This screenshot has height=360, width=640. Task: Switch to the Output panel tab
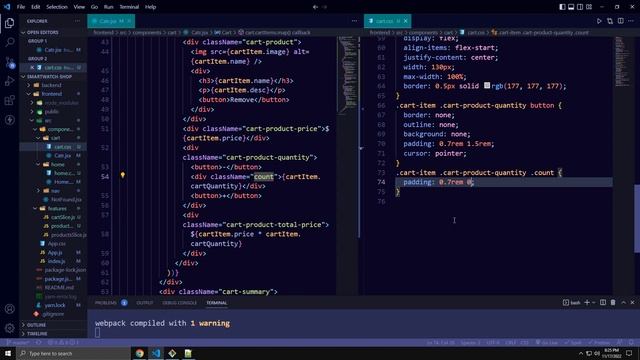coord(144,303)
